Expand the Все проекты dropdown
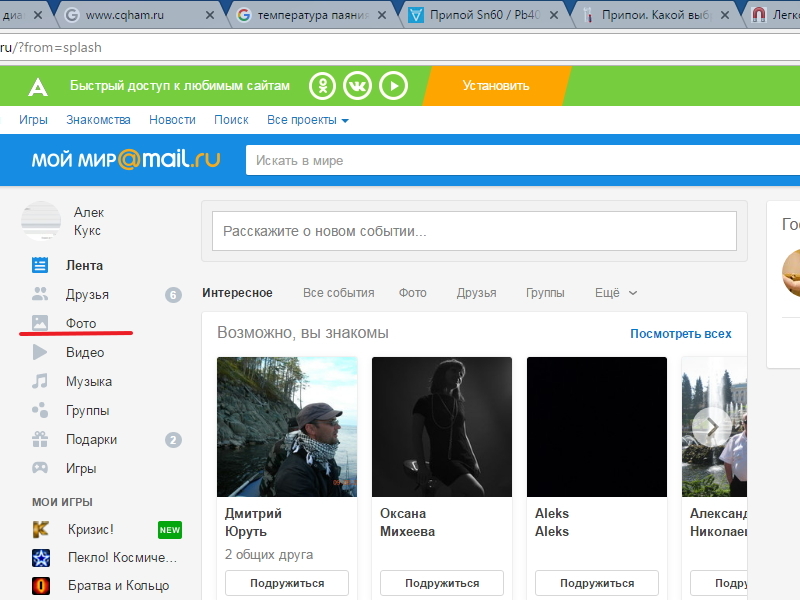 point(308,120)
